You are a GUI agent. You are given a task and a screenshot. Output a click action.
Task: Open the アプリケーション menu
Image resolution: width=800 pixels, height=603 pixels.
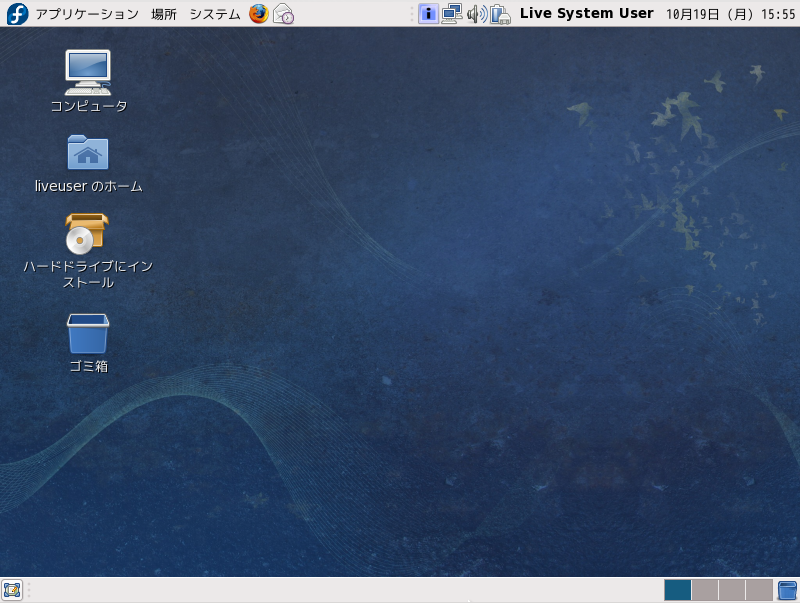coord(86,14)
